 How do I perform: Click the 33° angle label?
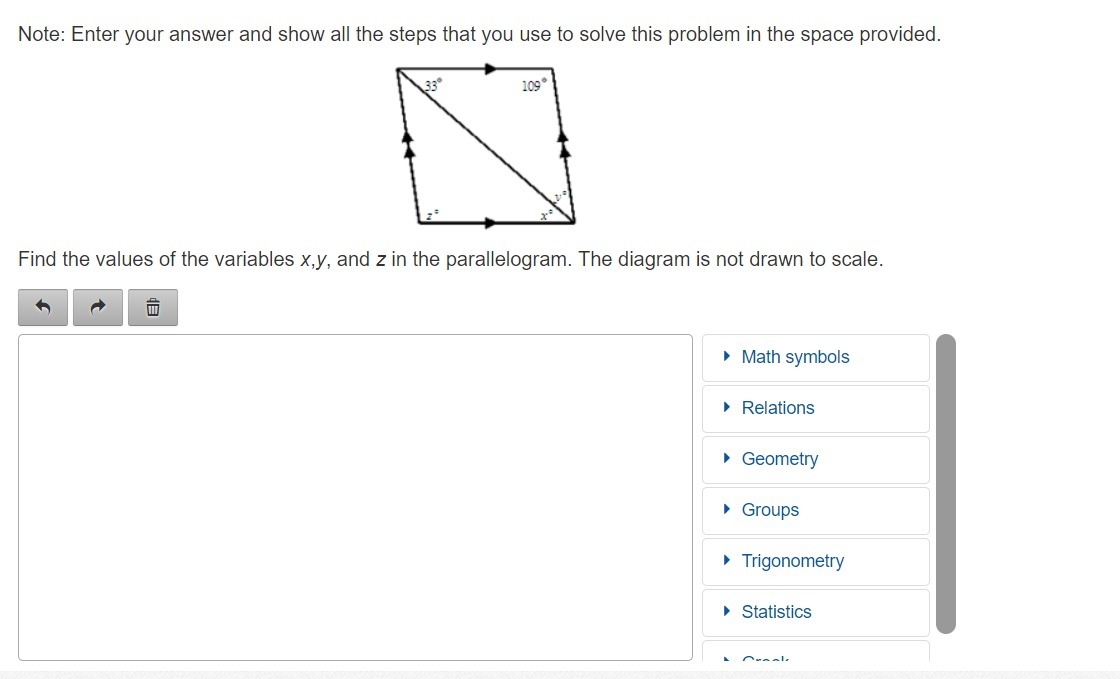point(432,86)
